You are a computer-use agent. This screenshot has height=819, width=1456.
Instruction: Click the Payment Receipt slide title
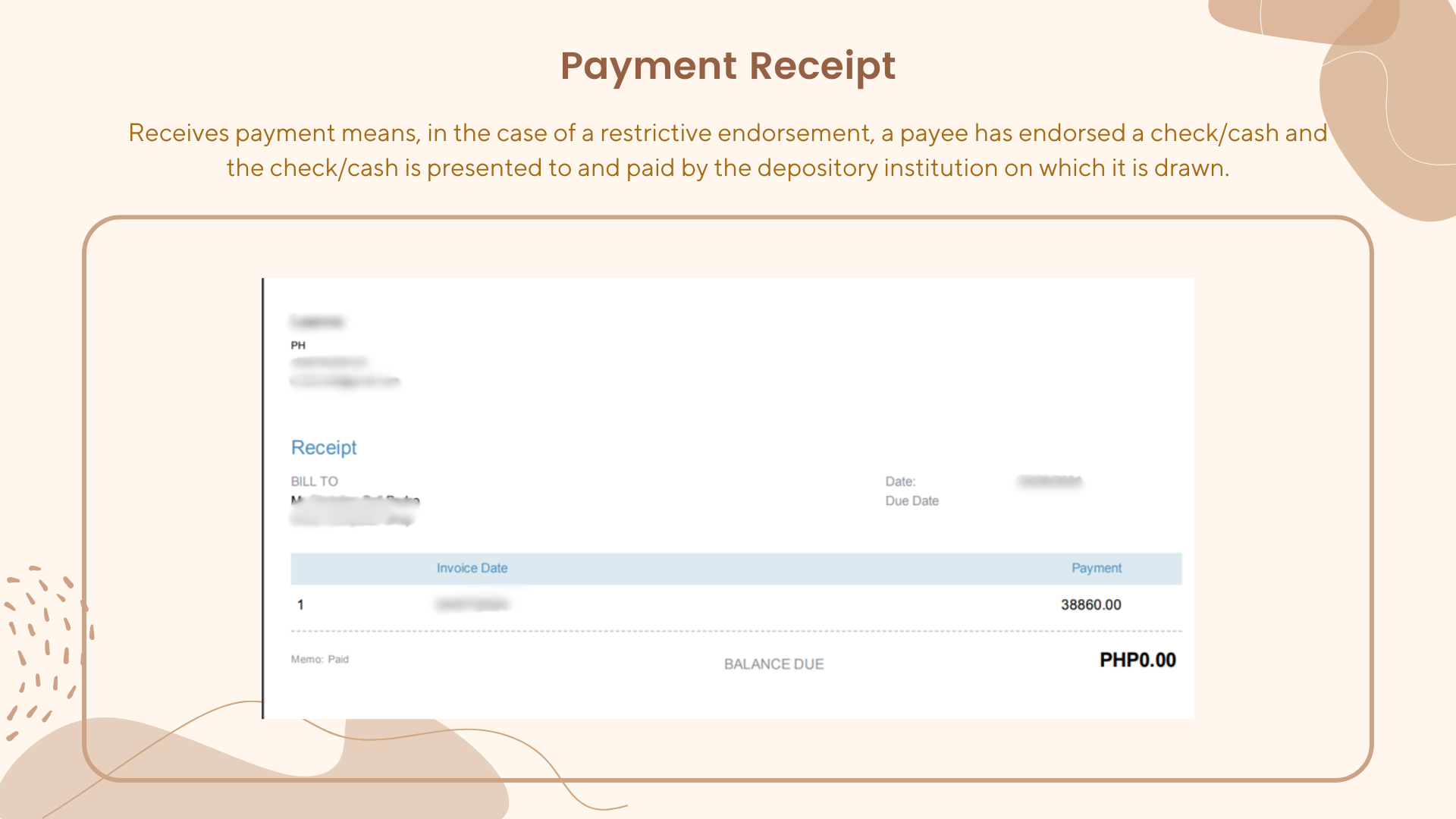[727, 66]
